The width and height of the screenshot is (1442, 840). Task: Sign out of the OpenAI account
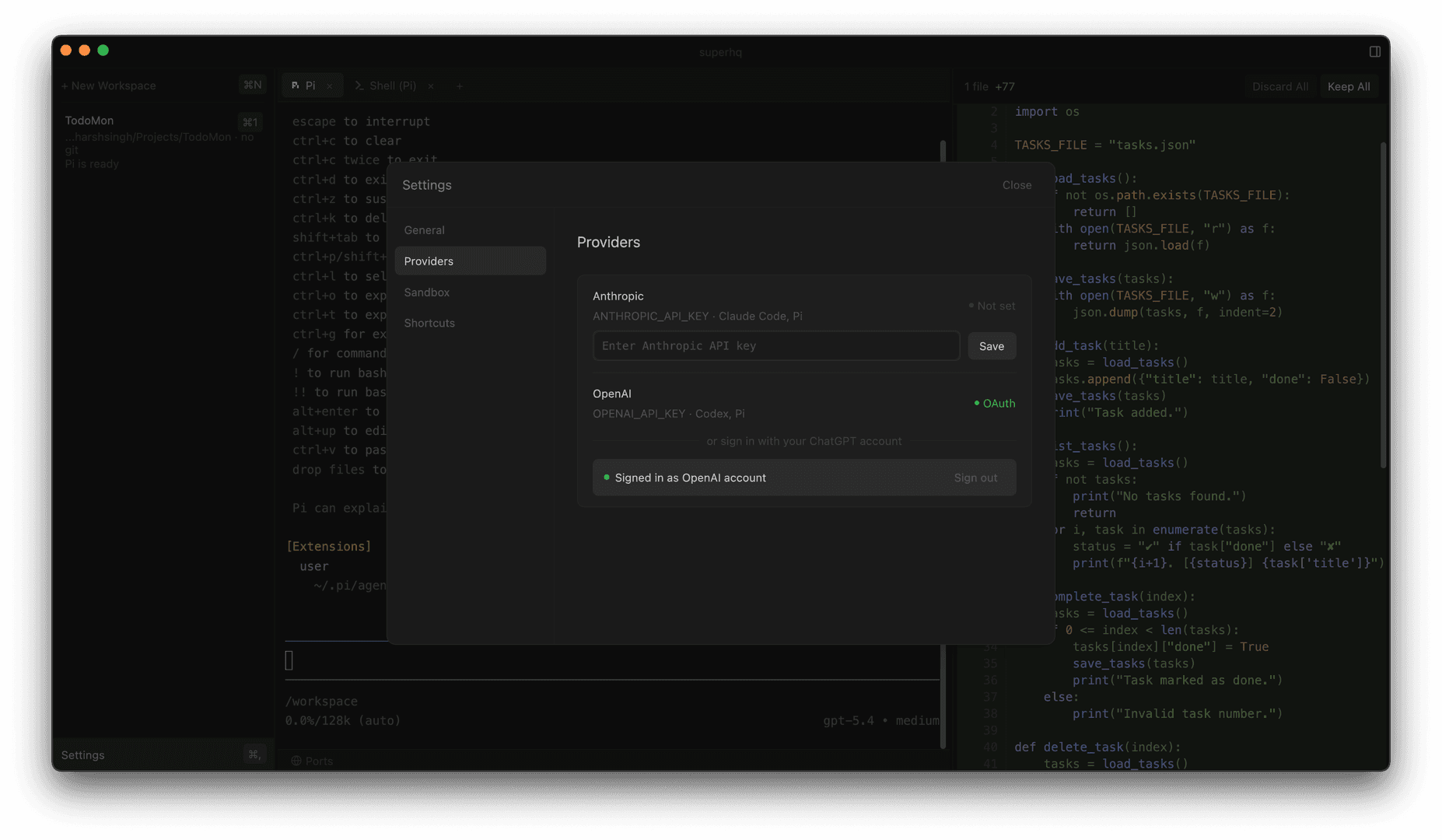click(x=975, y=478)
